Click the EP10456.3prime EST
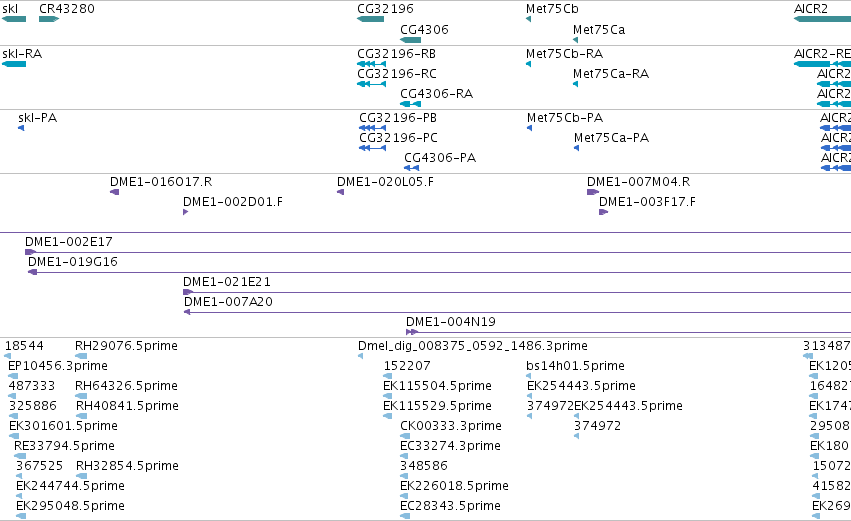 pos(13,376)
